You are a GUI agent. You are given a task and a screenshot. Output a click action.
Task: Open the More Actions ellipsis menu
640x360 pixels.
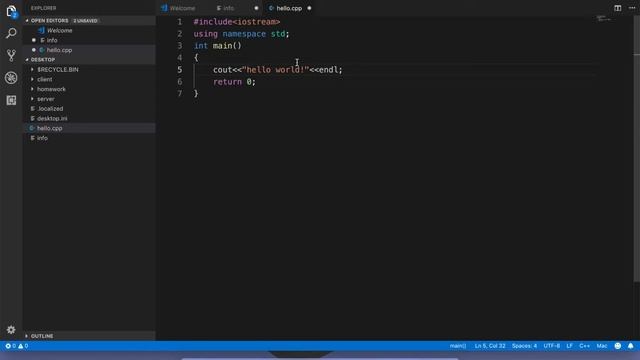632,8
